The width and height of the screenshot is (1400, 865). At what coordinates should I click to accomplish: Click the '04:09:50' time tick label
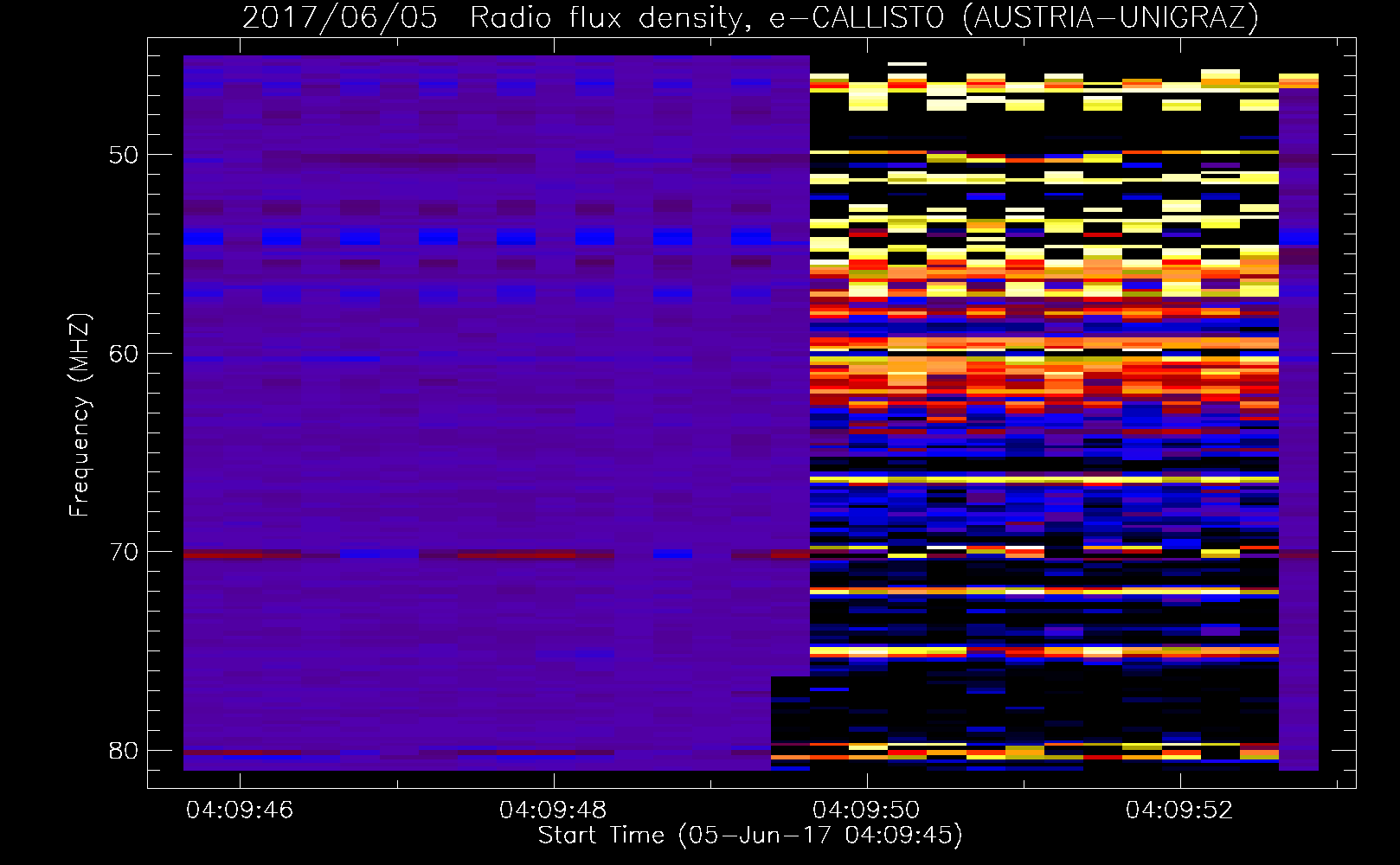(866, 811)
